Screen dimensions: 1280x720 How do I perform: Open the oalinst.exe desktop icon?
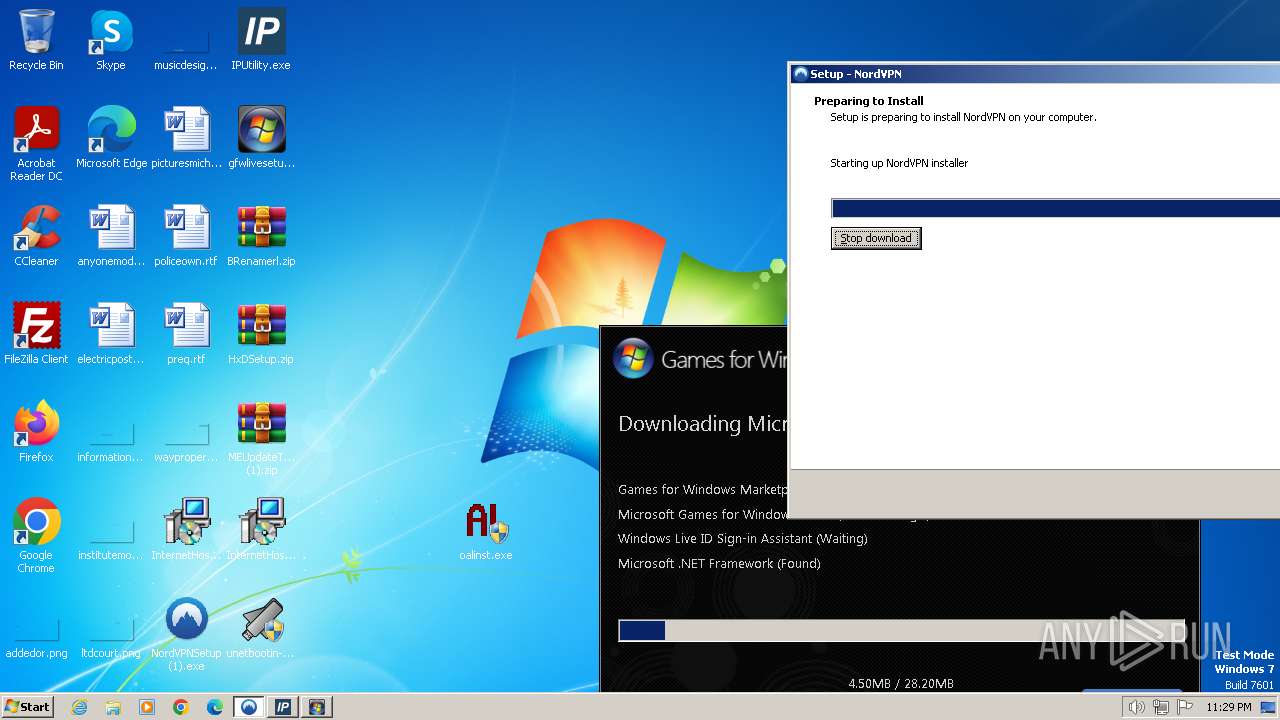click(486, 530)
